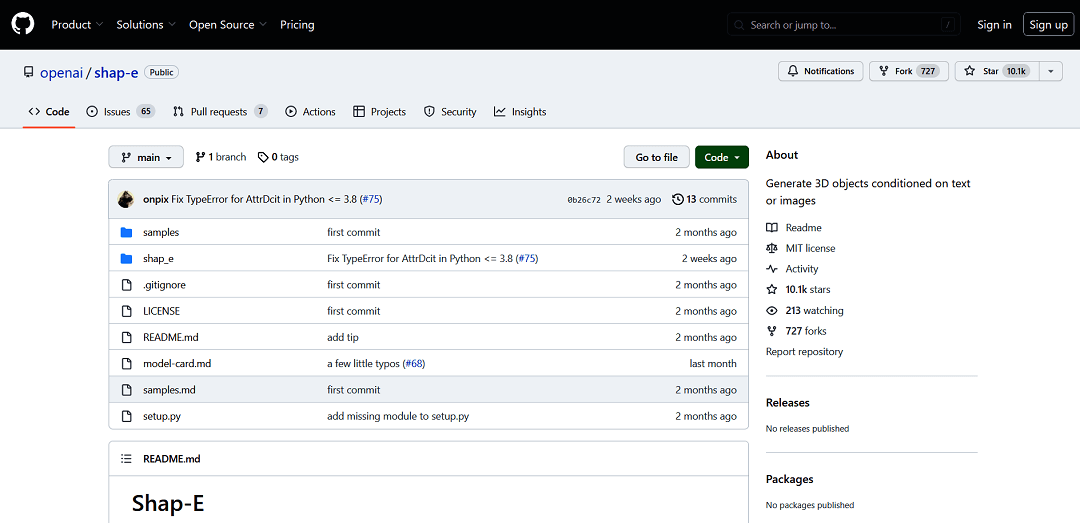Image resolution: width=1080 pixels, height=523 pixels.
Task: Click the README outline list icon
Action: [x=126, y=459]
